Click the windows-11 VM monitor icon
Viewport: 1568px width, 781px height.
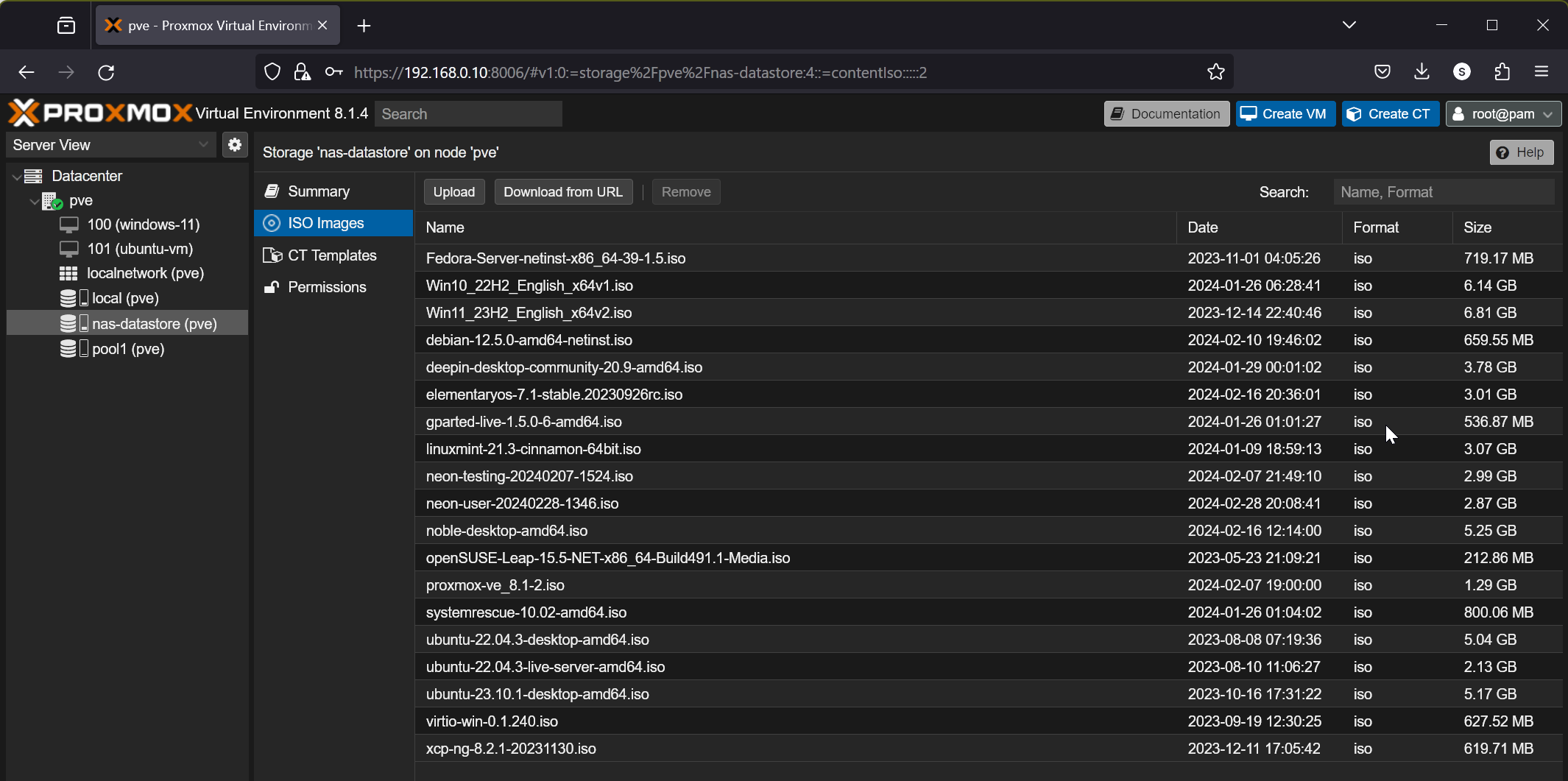[x=69, y=225]
